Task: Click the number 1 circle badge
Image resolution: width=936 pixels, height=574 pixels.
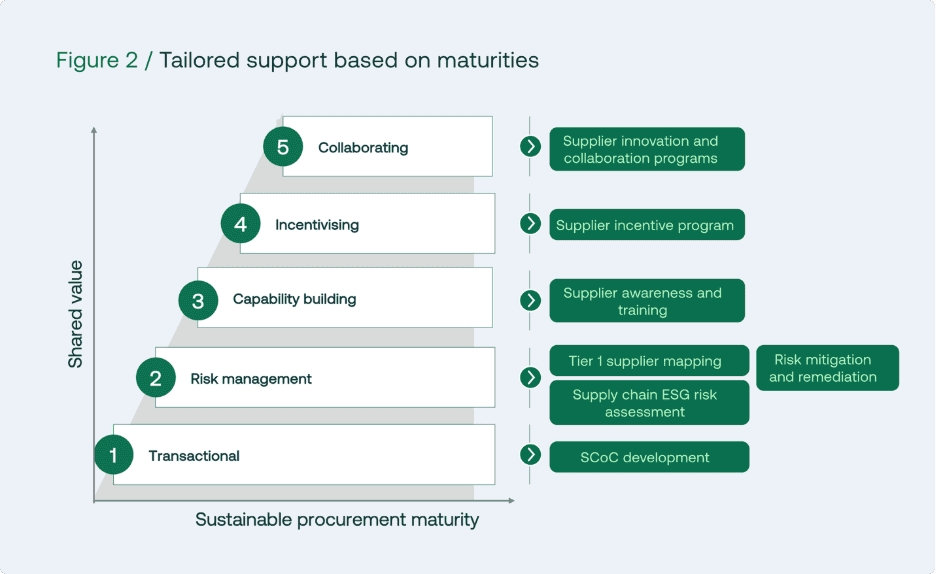Action: tap(113, 455)
